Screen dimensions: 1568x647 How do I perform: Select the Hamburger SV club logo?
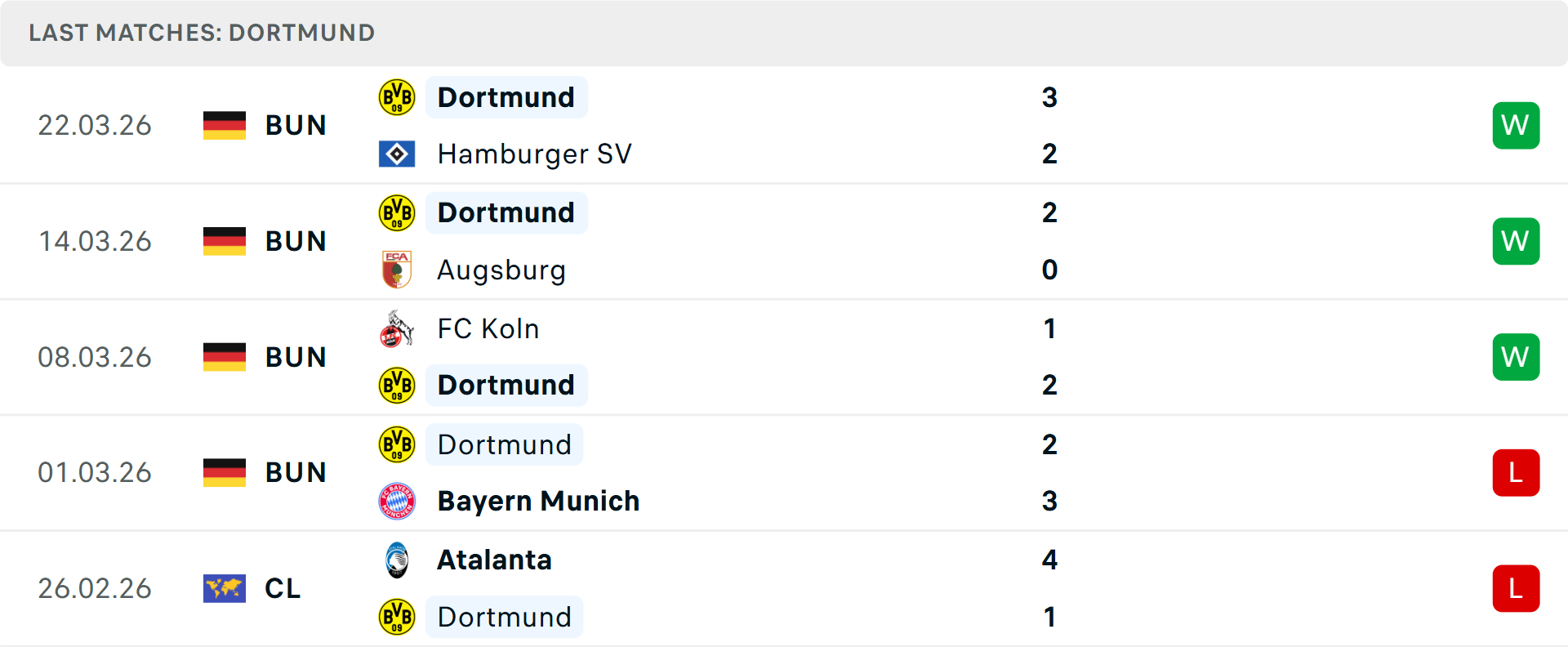pos(397,153)
